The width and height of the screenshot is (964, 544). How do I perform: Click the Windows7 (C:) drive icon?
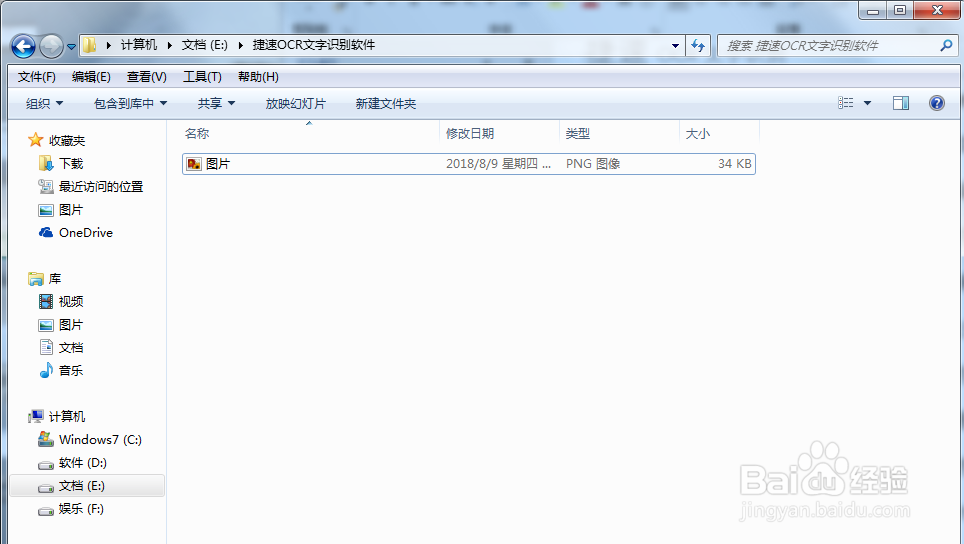[45, 440]
